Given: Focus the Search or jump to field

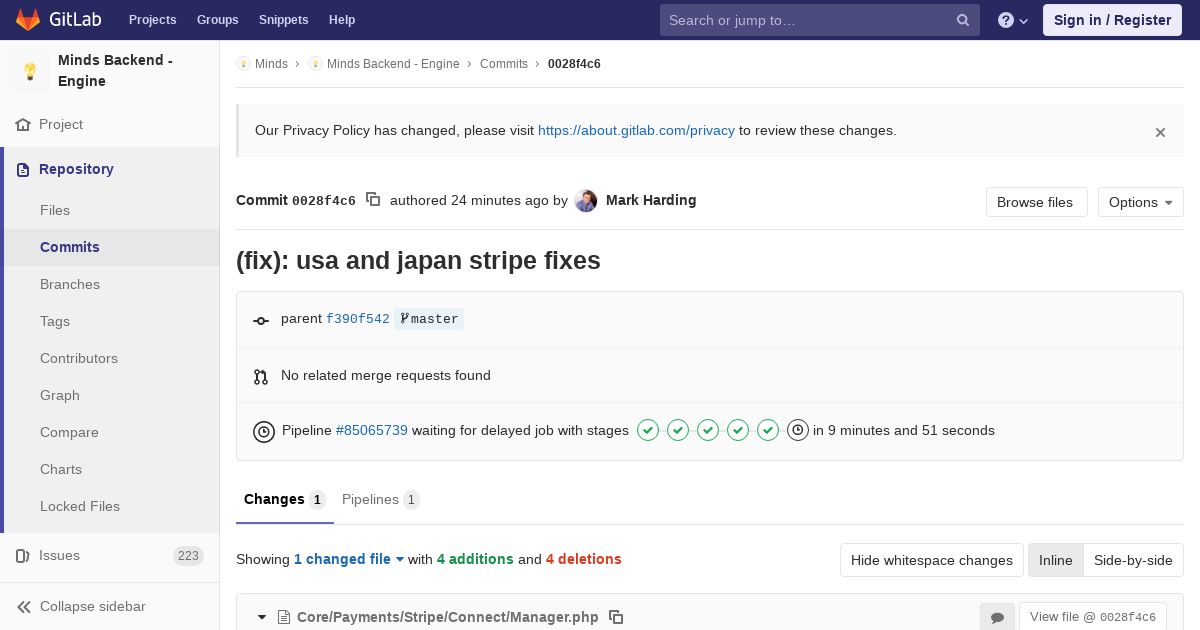Looking at the screenshot, I should tap(820, 20).
